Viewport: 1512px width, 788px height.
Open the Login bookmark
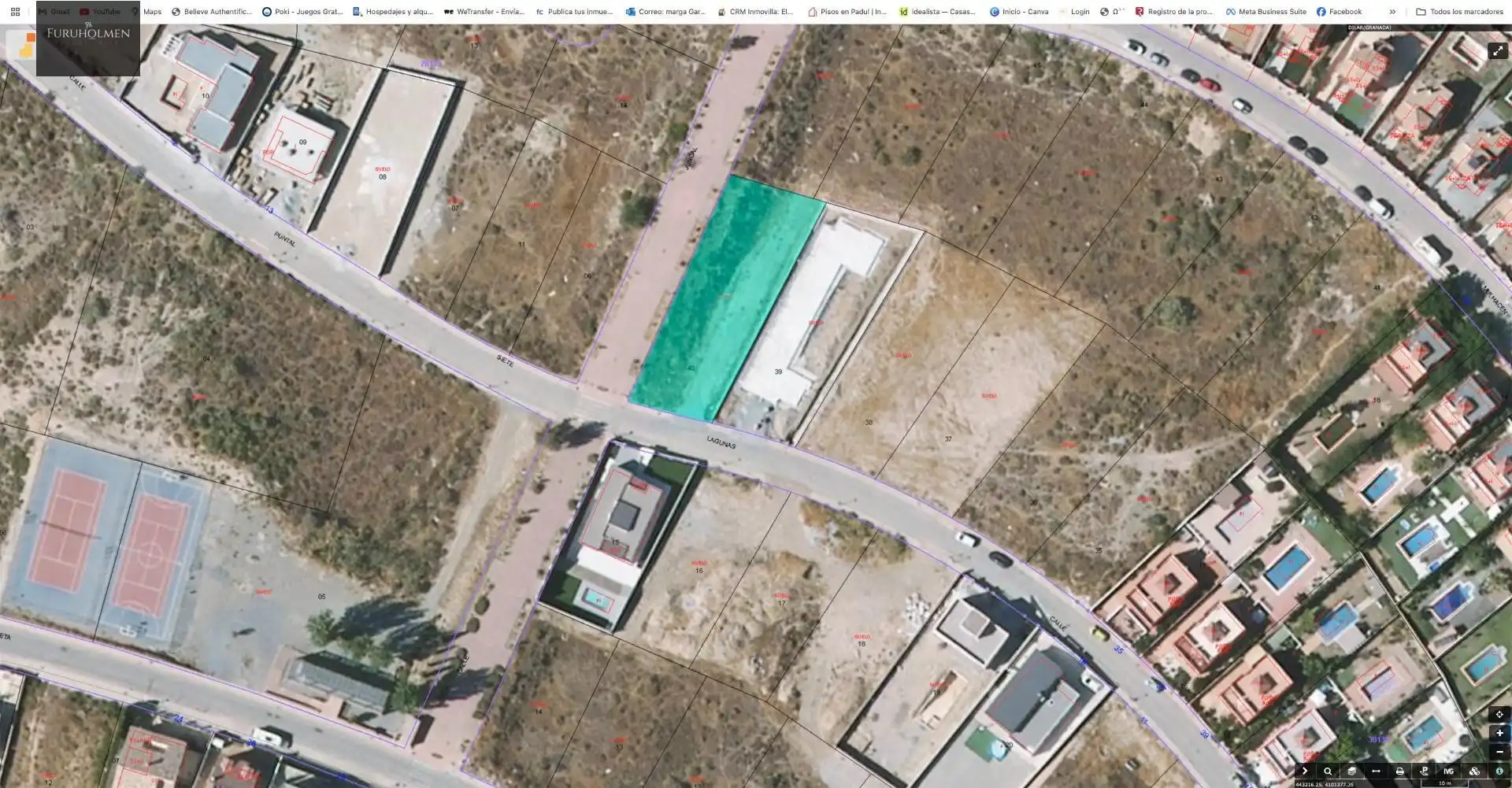click(1074, 12)
